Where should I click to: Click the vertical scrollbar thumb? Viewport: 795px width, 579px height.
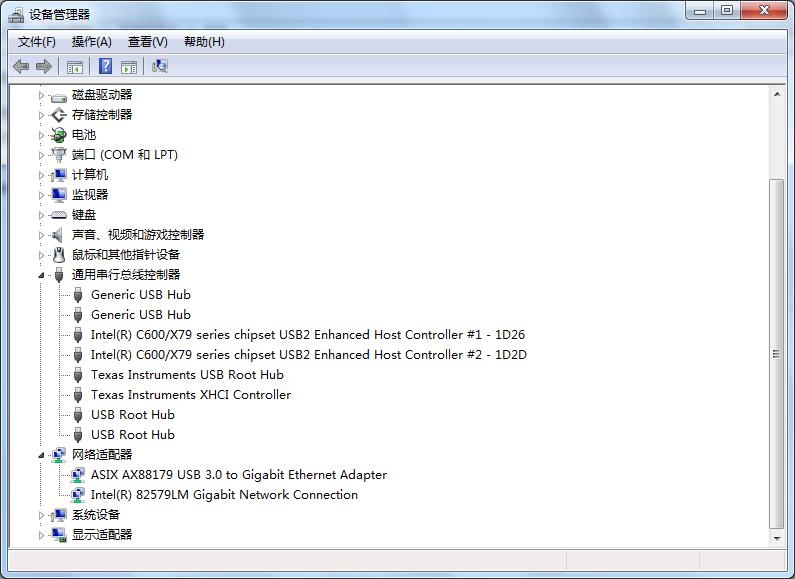776,354
